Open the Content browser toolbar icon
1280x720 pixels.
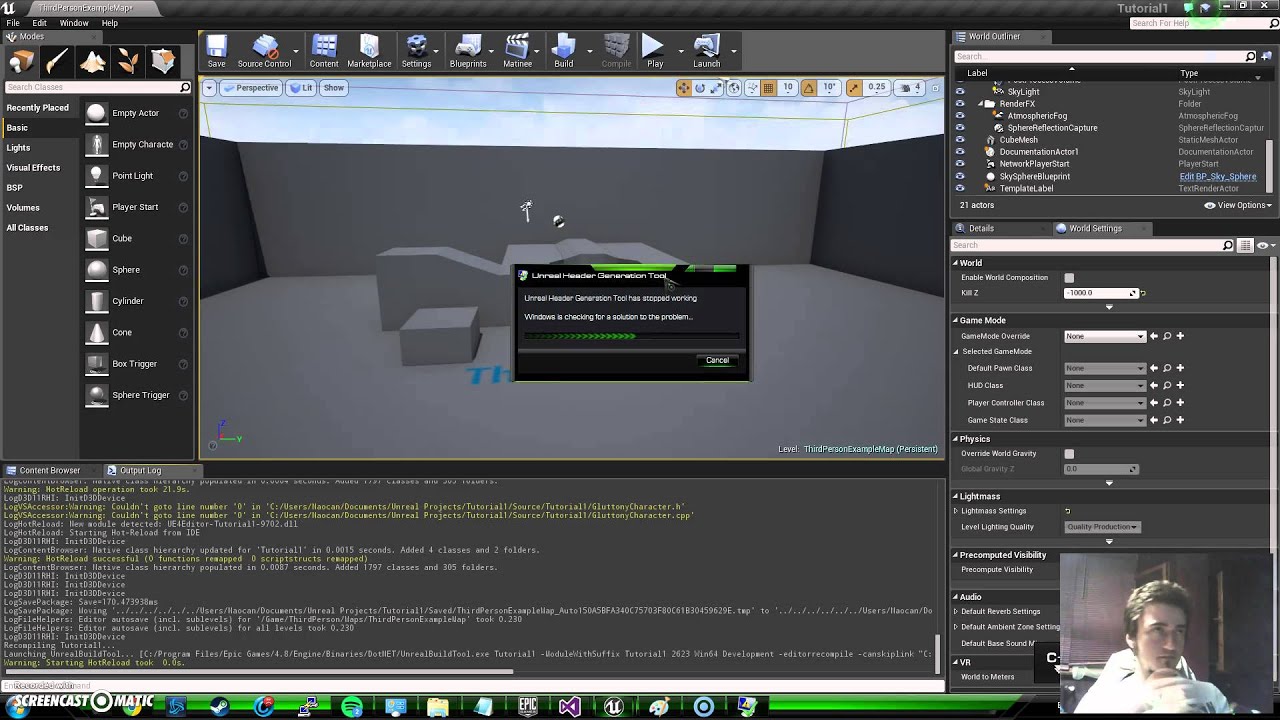(324, 51)
